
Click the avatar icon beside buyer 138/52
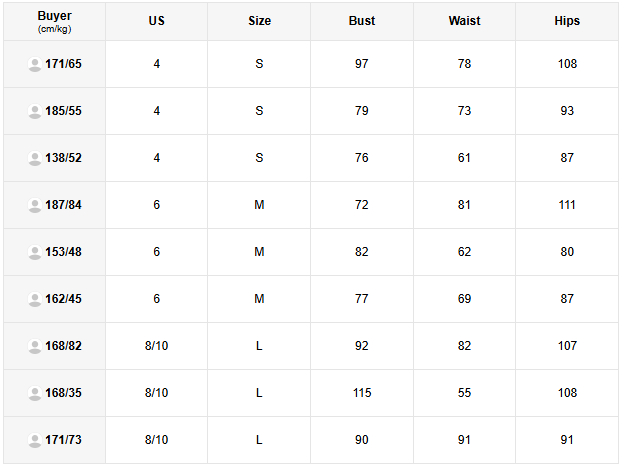pos(35,158)
